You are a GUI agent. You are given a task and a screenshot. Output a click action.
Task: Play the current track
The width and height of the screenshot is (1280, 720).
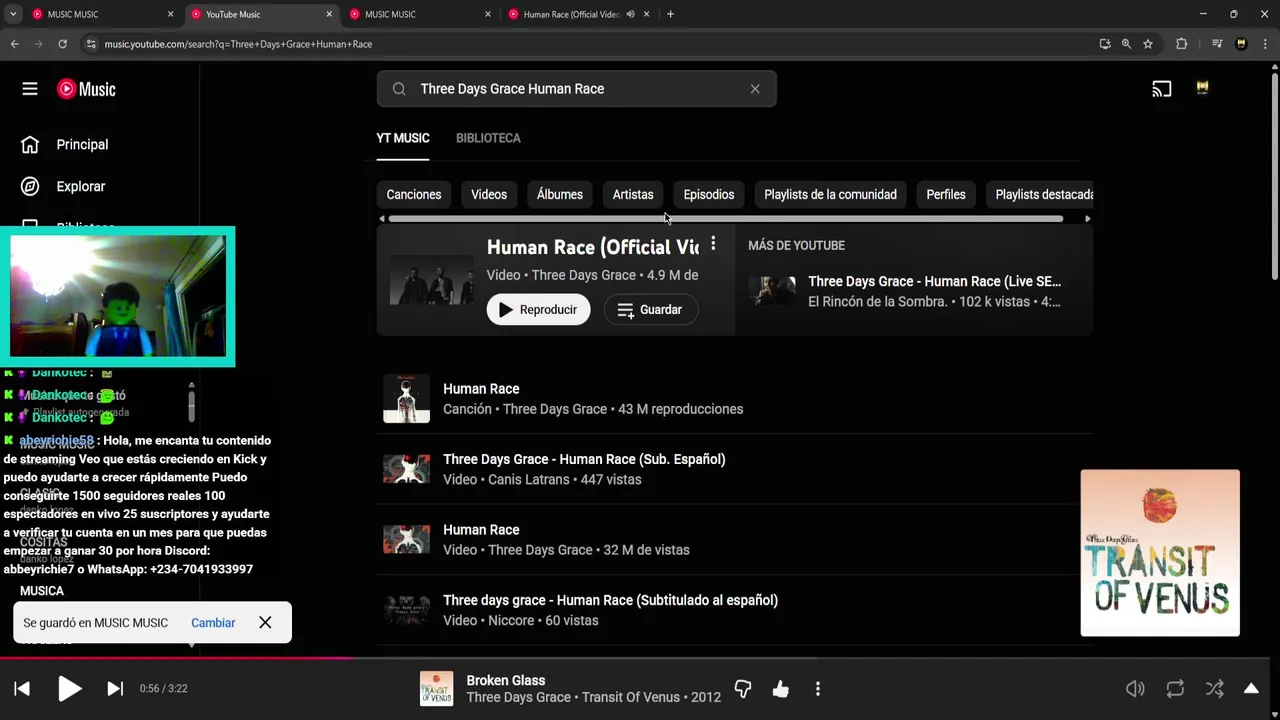(69, 688)
